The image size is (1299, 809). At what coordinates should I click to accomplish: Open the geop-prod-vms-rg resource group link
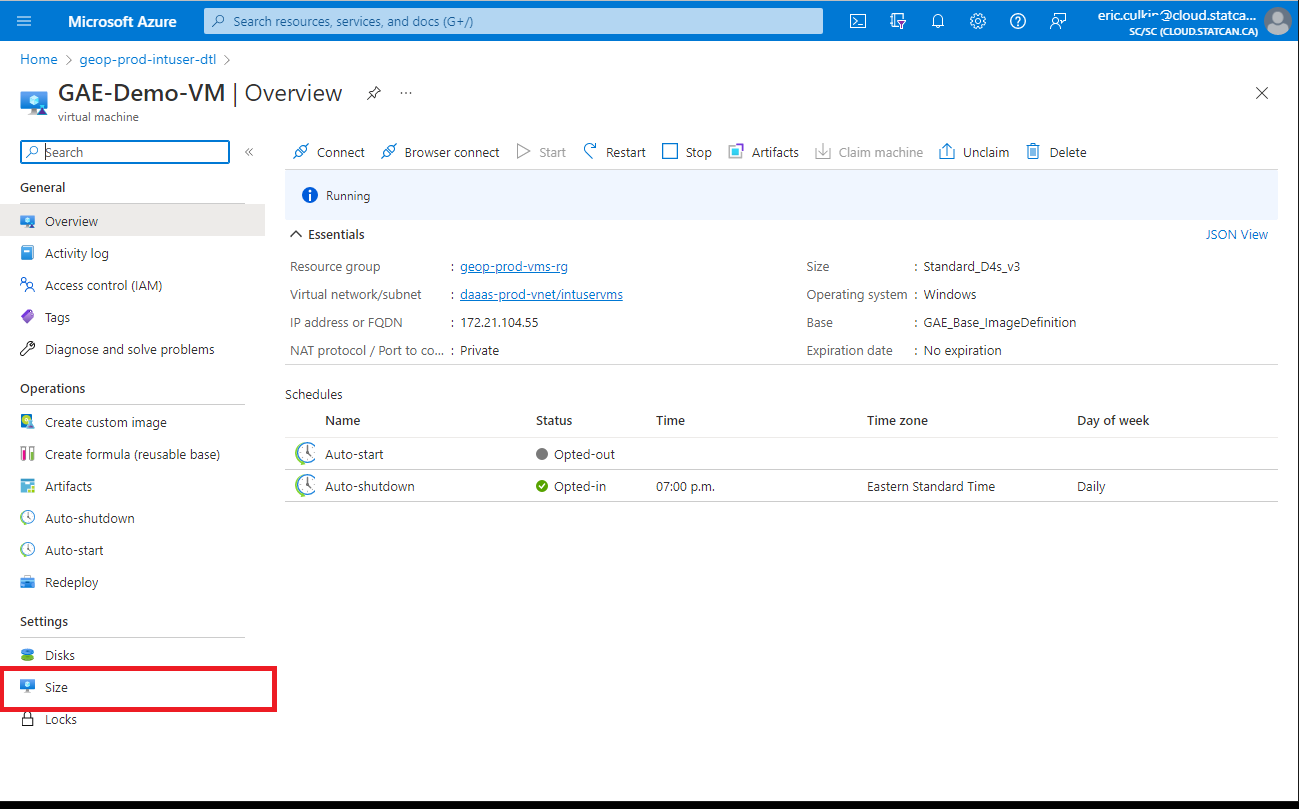514,267
